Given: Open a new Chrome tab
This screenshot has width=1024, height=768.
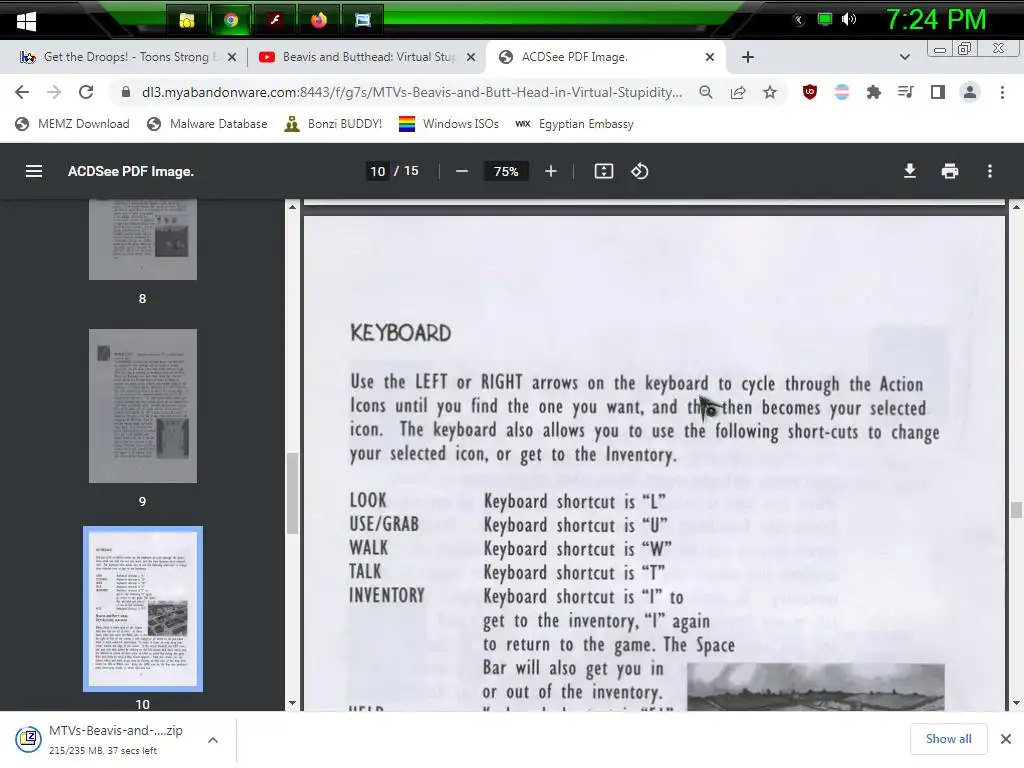Looking at the screenshot, I should (x=748, y=57).
